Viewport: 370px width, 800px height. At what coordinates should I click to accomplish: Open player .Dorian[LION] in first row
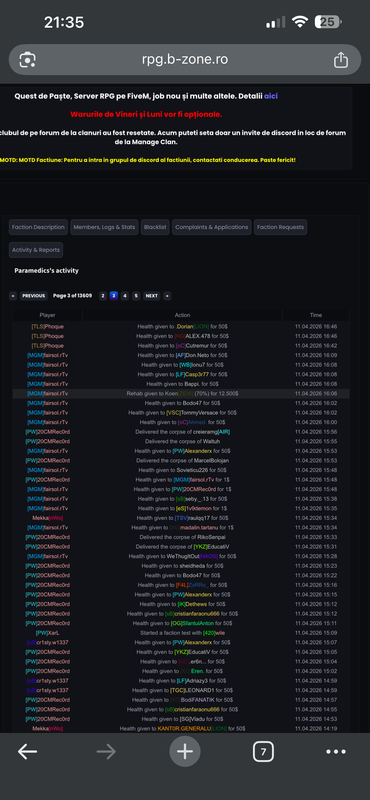tap(192, 327)
